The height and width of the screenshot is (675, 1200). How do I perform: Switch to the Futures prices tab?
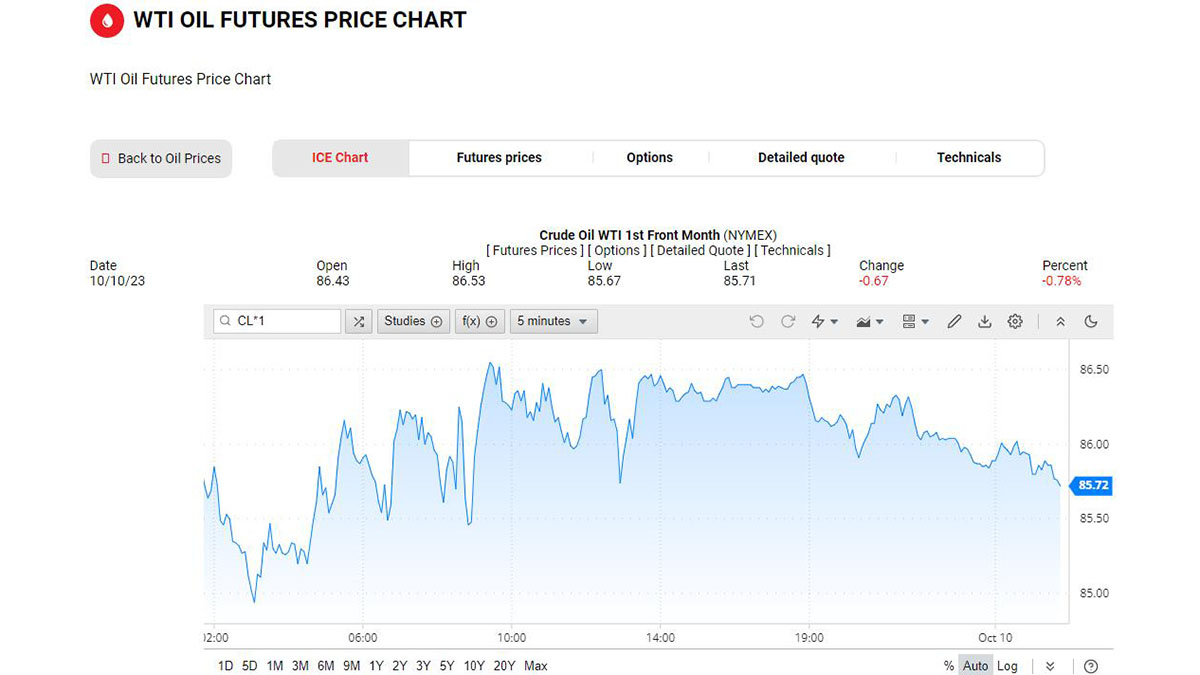tap(499, 158)
